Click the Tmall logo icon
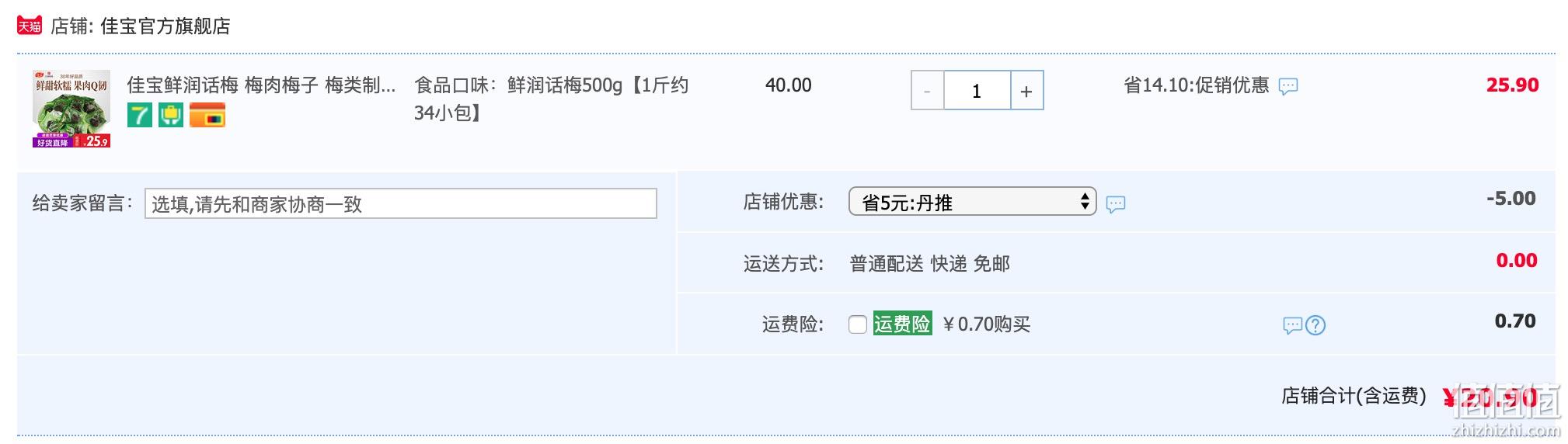Screen dimensions: 1568x444 tap(30, 26)
